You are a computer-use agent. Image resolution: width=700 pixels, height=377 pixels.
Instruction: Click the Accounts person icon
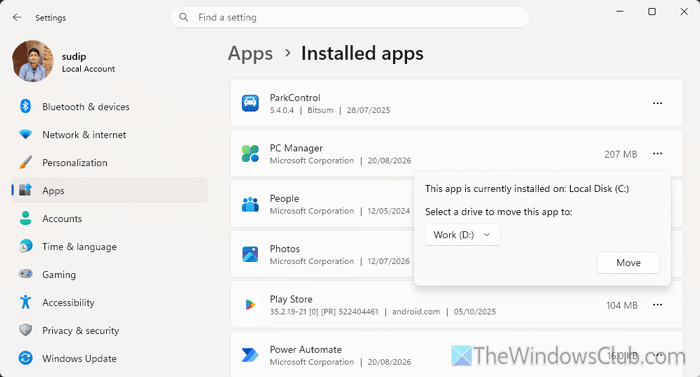coord(25,218)
